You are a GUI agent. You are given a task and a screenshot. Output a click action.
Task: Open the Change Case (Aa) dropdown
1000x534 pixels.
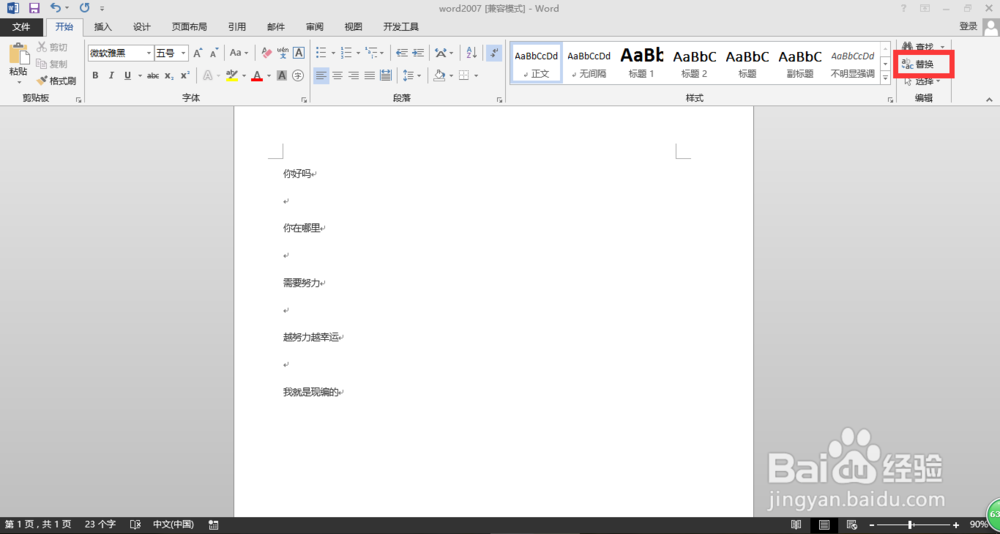tap(239, 53)
